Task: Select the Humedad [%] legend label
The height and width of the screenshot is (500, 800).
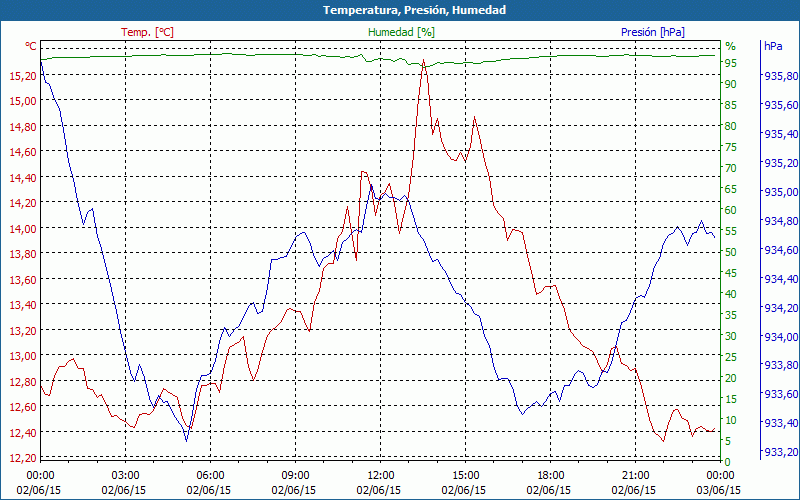Action: point(402,32)
